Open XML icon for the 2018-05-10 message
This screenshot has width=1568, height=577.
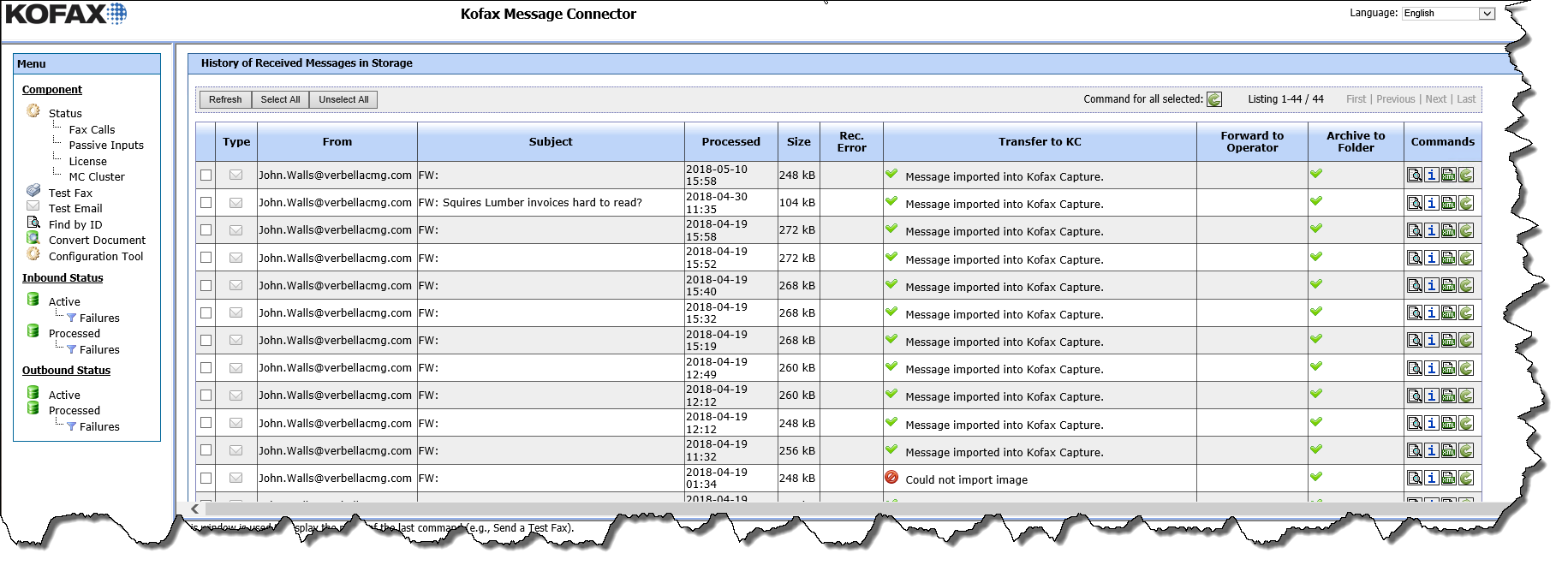[x=1449, y=175]
